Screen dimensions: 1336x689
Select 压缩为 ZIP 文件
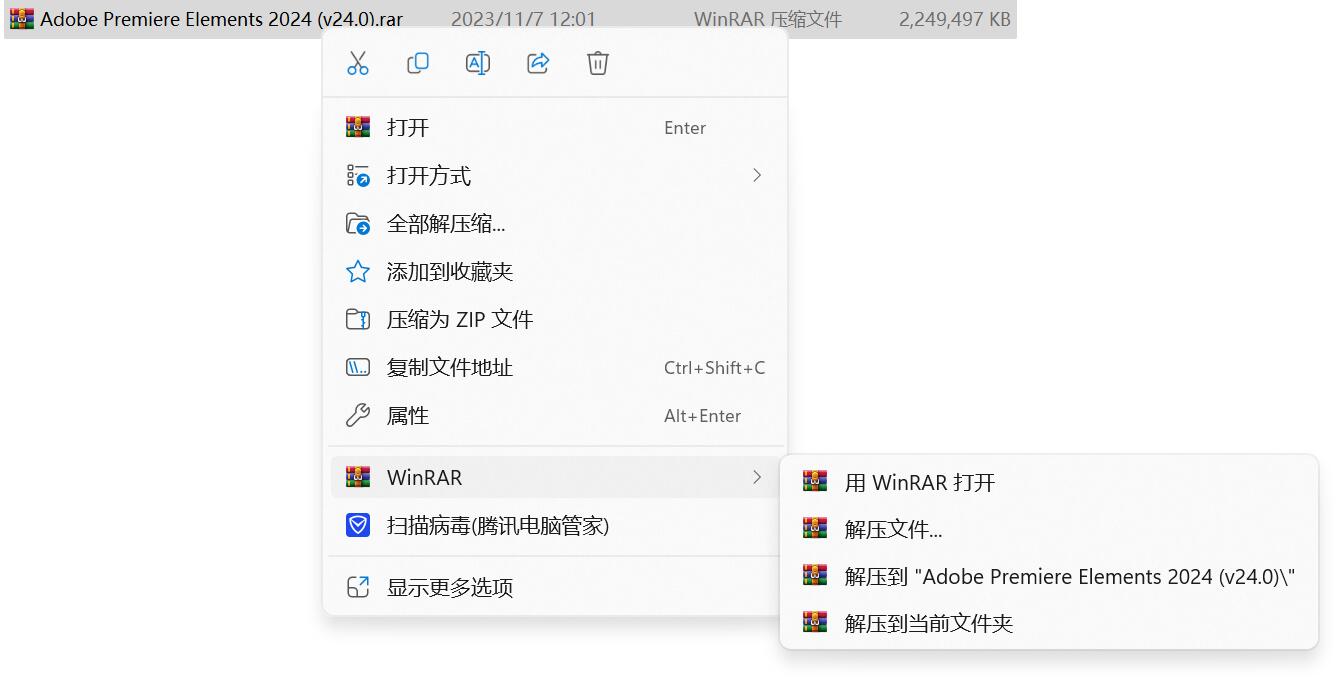point(459,319)
